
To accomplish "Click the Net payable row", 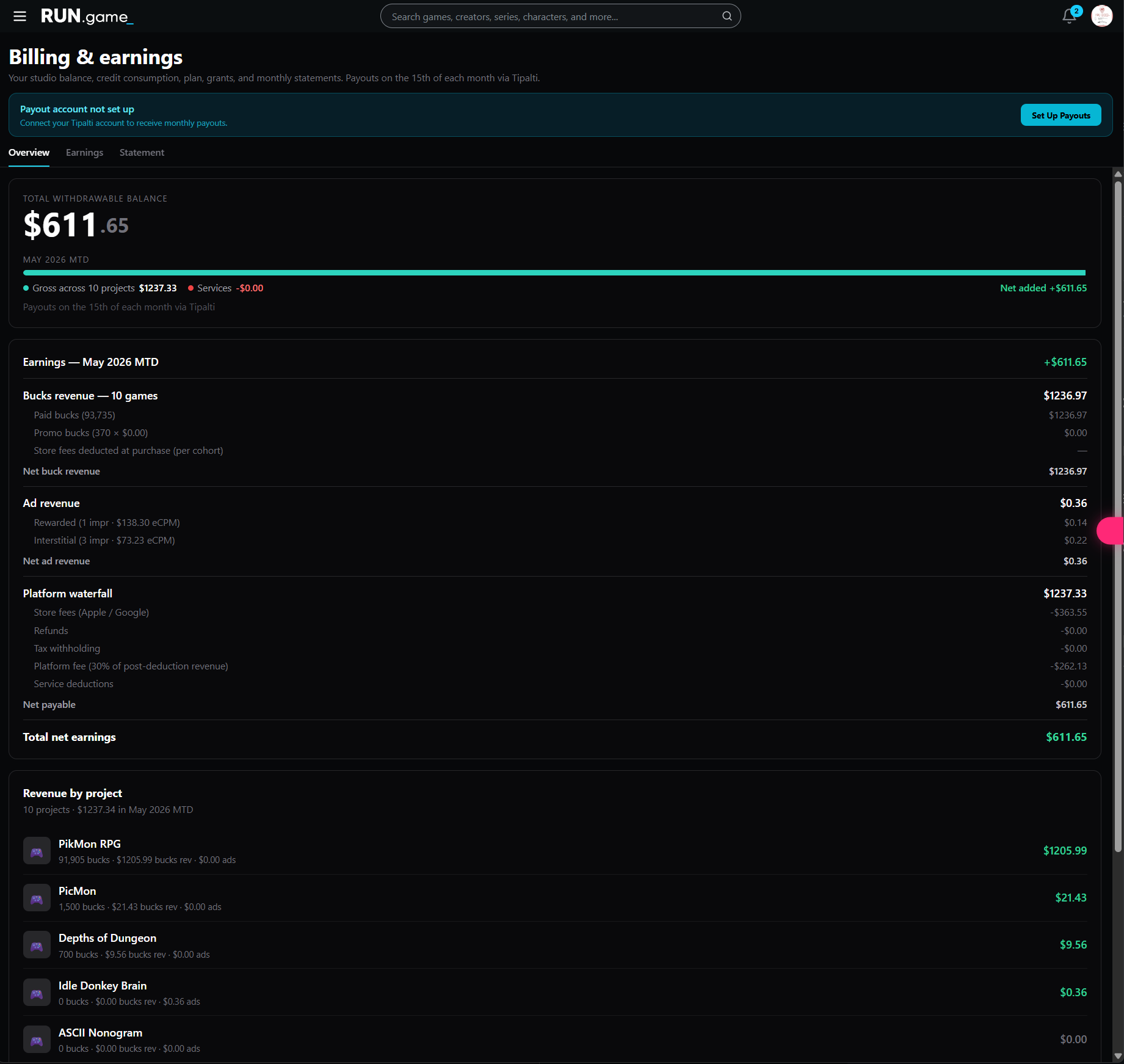I will [x=554, y=705].
